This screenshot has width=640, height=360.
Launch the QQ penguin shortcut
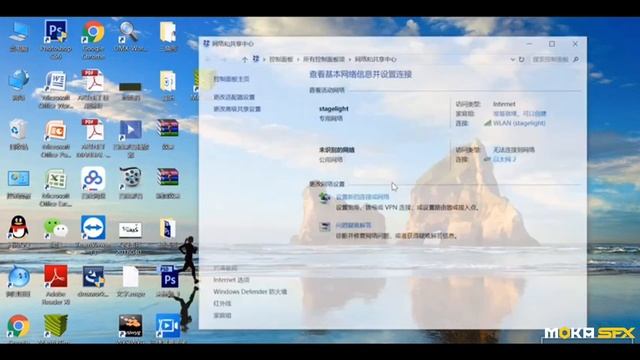[18, 228]
